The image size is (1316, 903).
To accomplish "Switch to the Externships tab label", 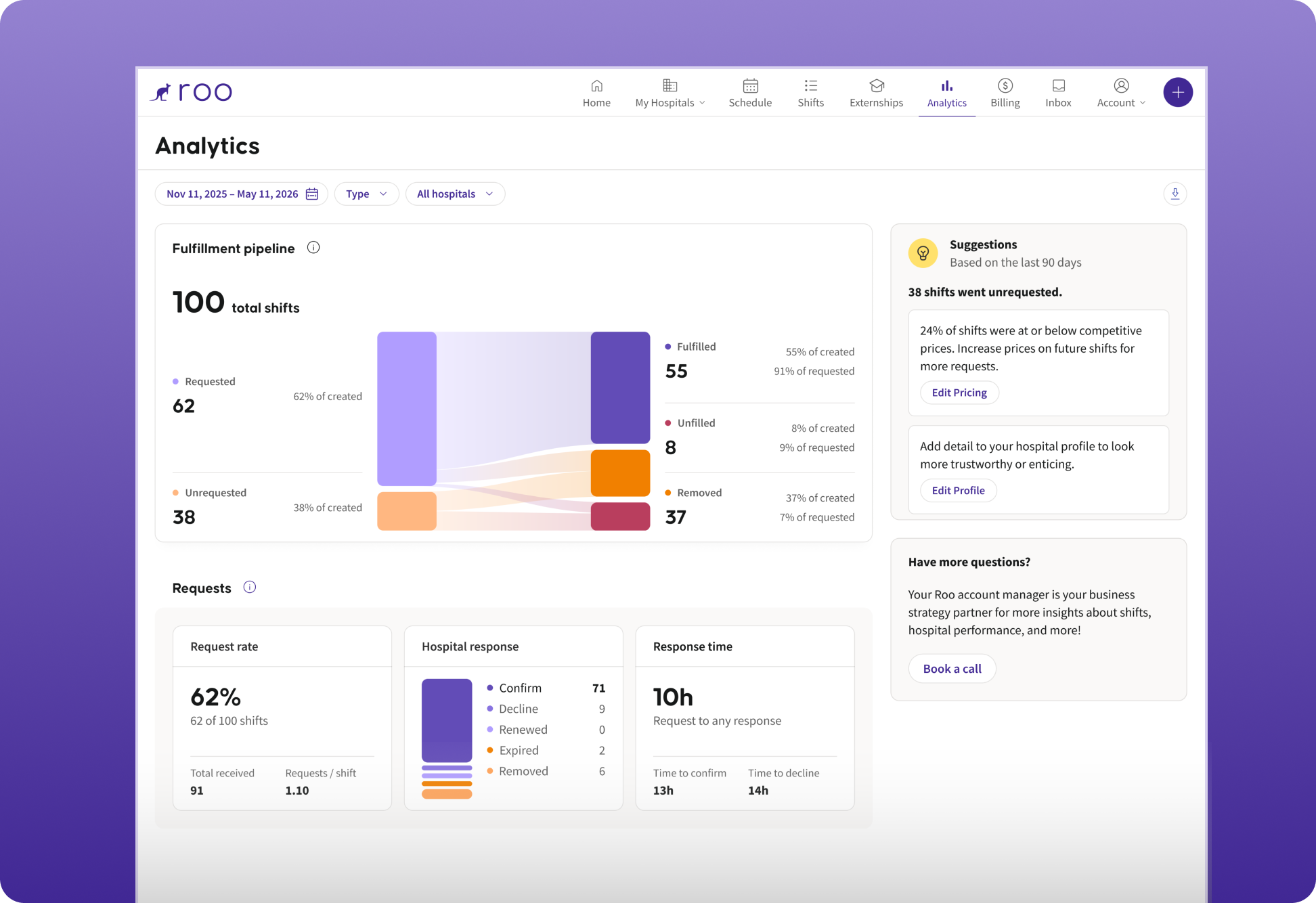I will (x=876, y=103).
